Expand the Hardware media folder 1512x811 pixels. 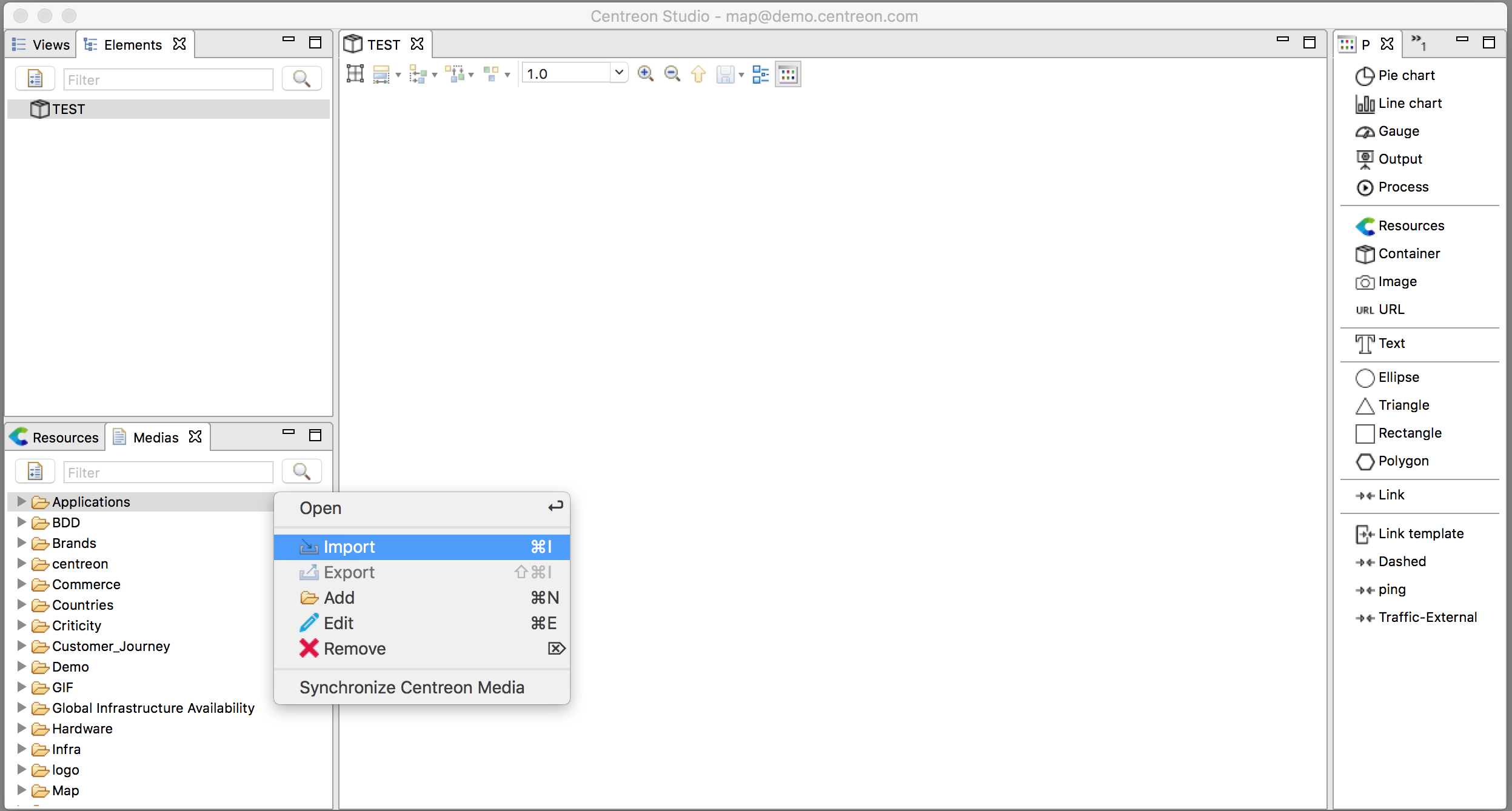(x=21, y=728)
